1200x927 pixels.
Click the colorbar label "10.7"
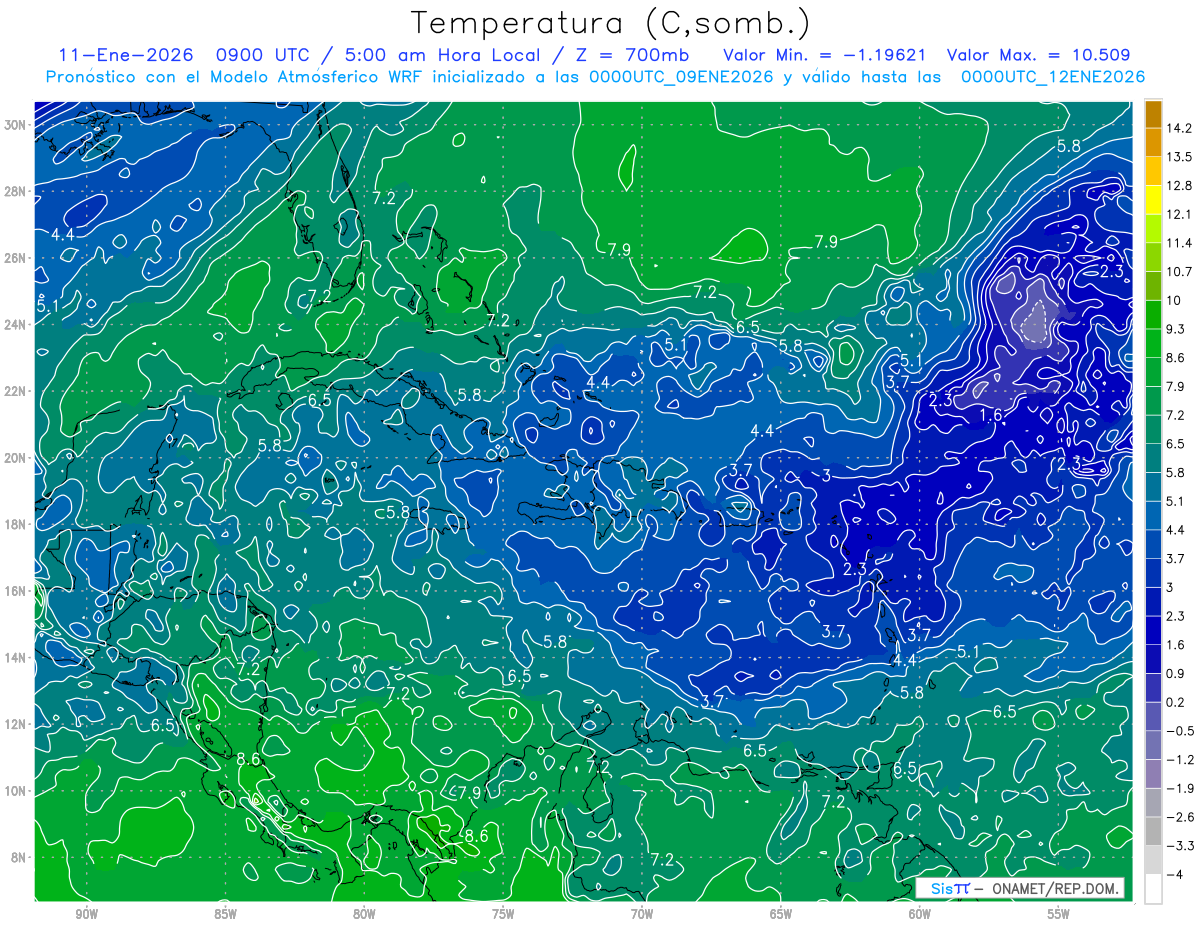point(1178,272)
